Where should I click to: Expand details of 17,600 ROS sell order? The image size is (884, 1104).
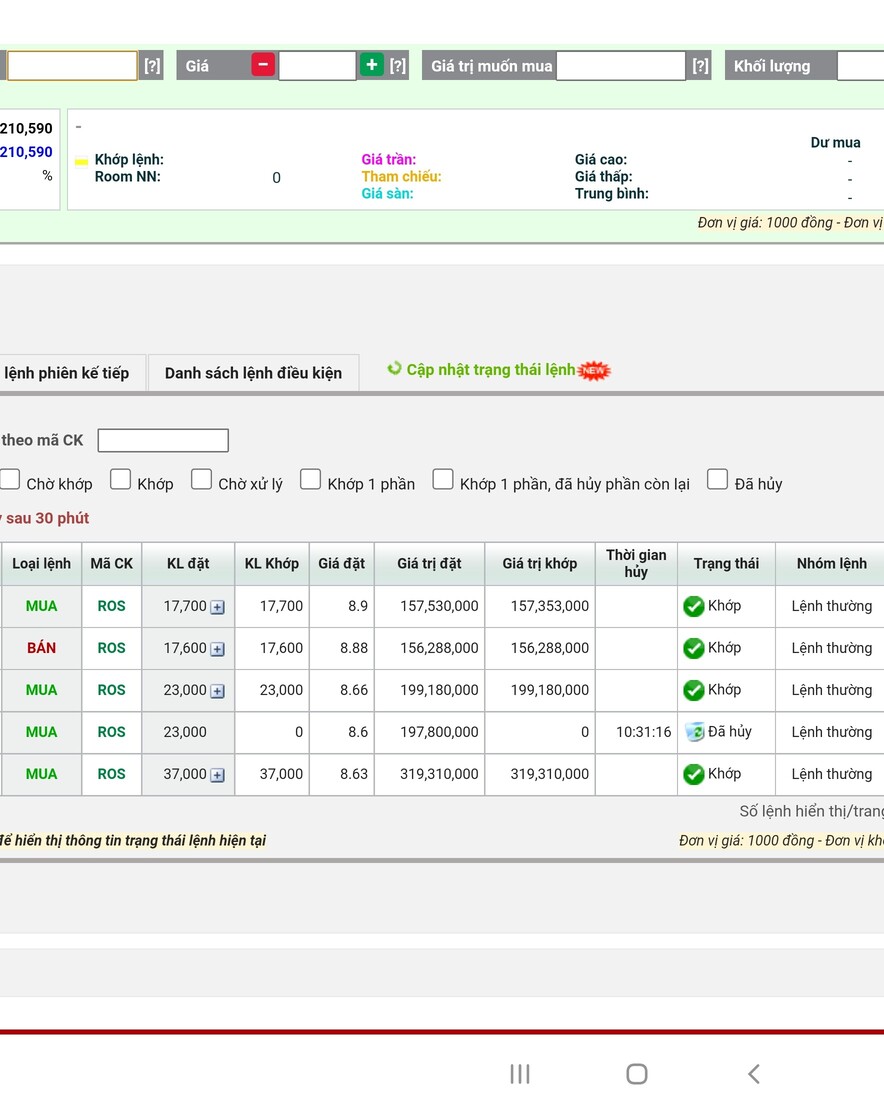coord(217,649)
